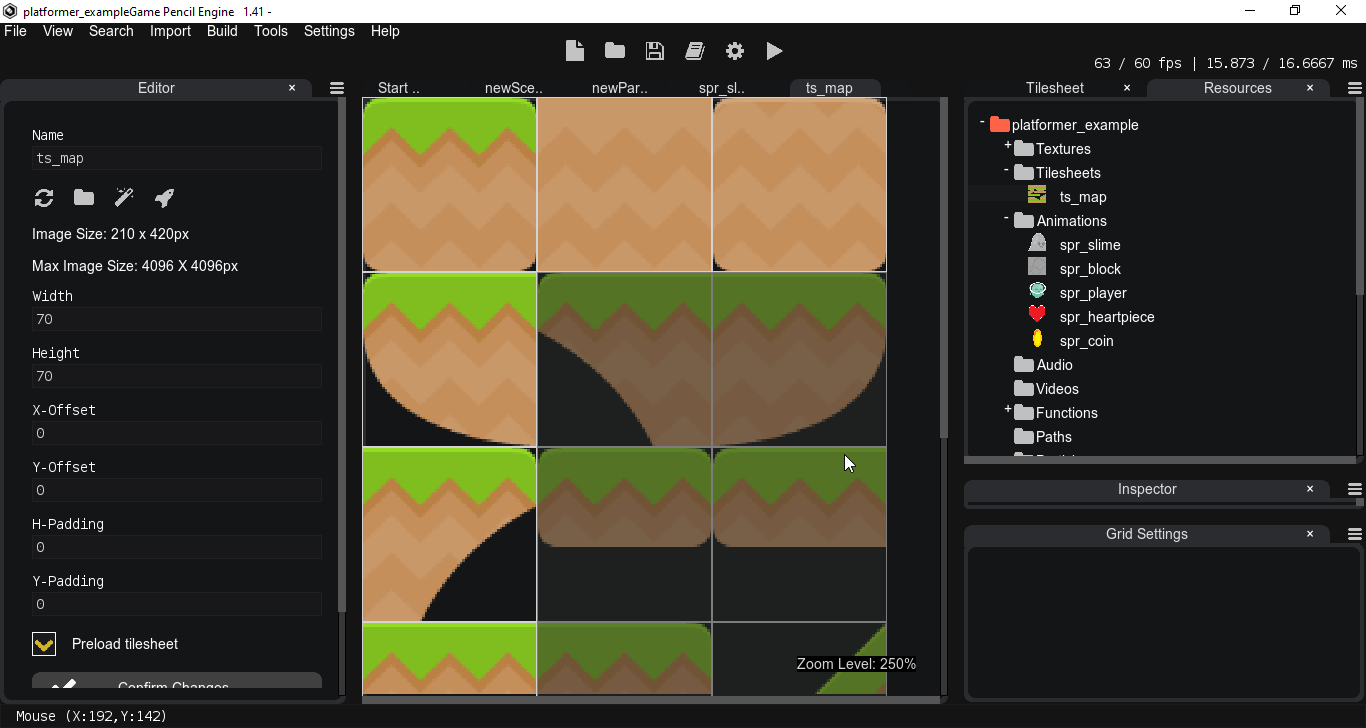Screen dimensions: 1366x728
Task: Click the platformer_example red folder icon
Action: (x=1000, y=125)
